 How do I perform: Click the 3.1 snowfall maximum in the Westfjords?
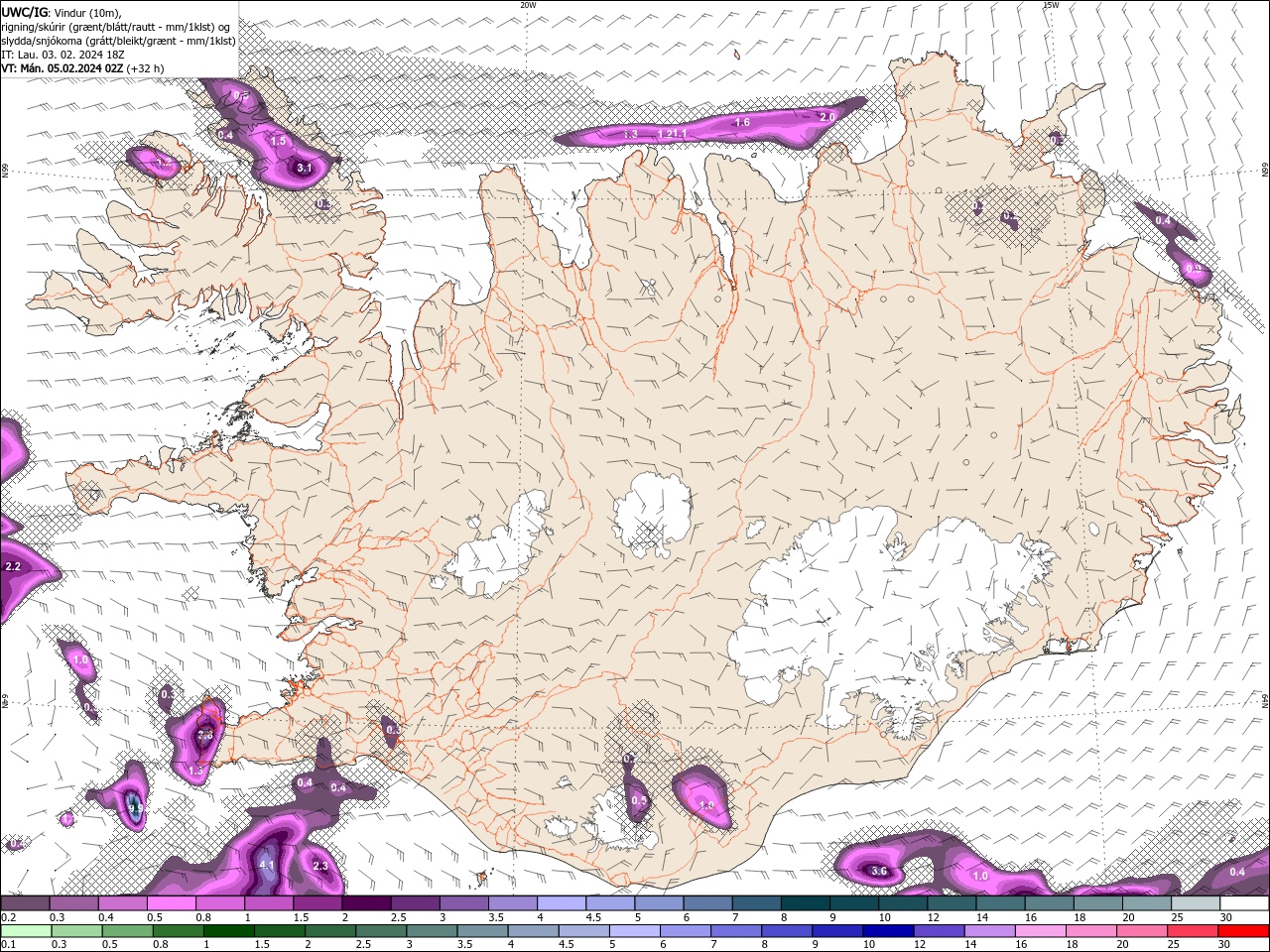[305, 169]
